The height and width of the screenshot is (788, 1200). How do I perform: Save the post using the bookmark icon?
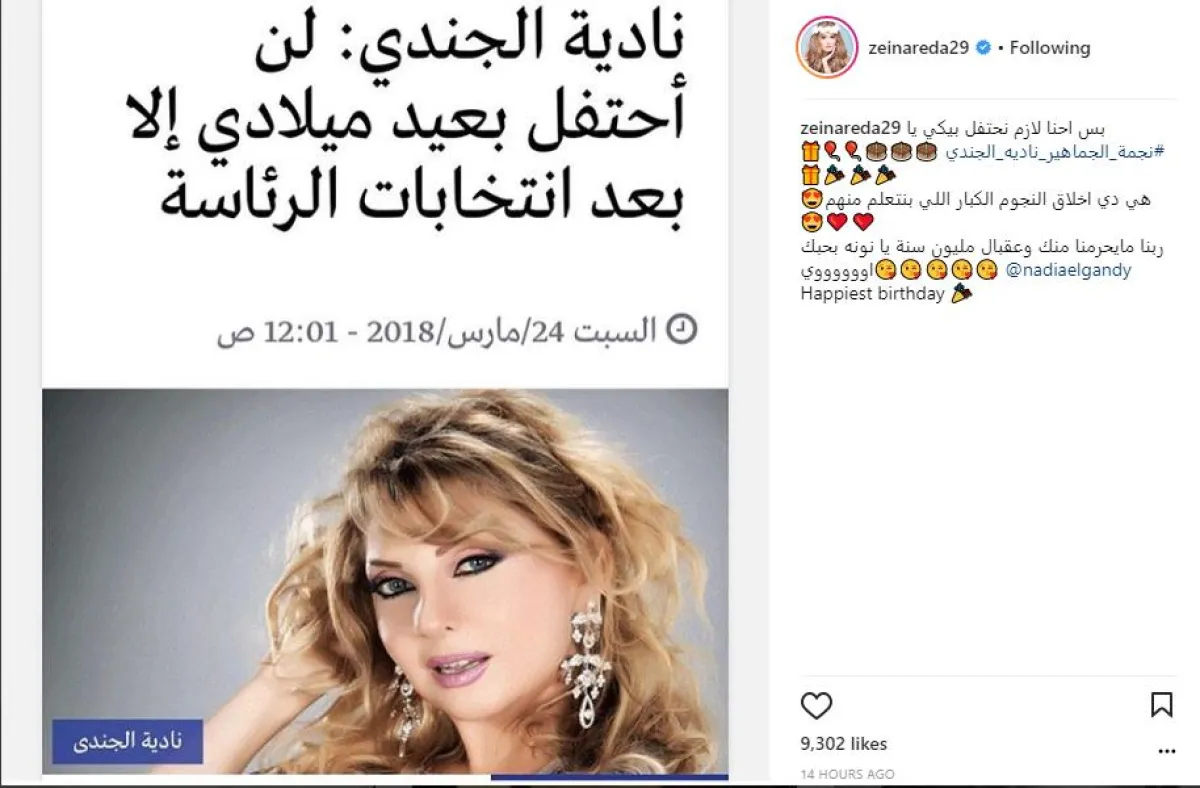point(1161,705)
